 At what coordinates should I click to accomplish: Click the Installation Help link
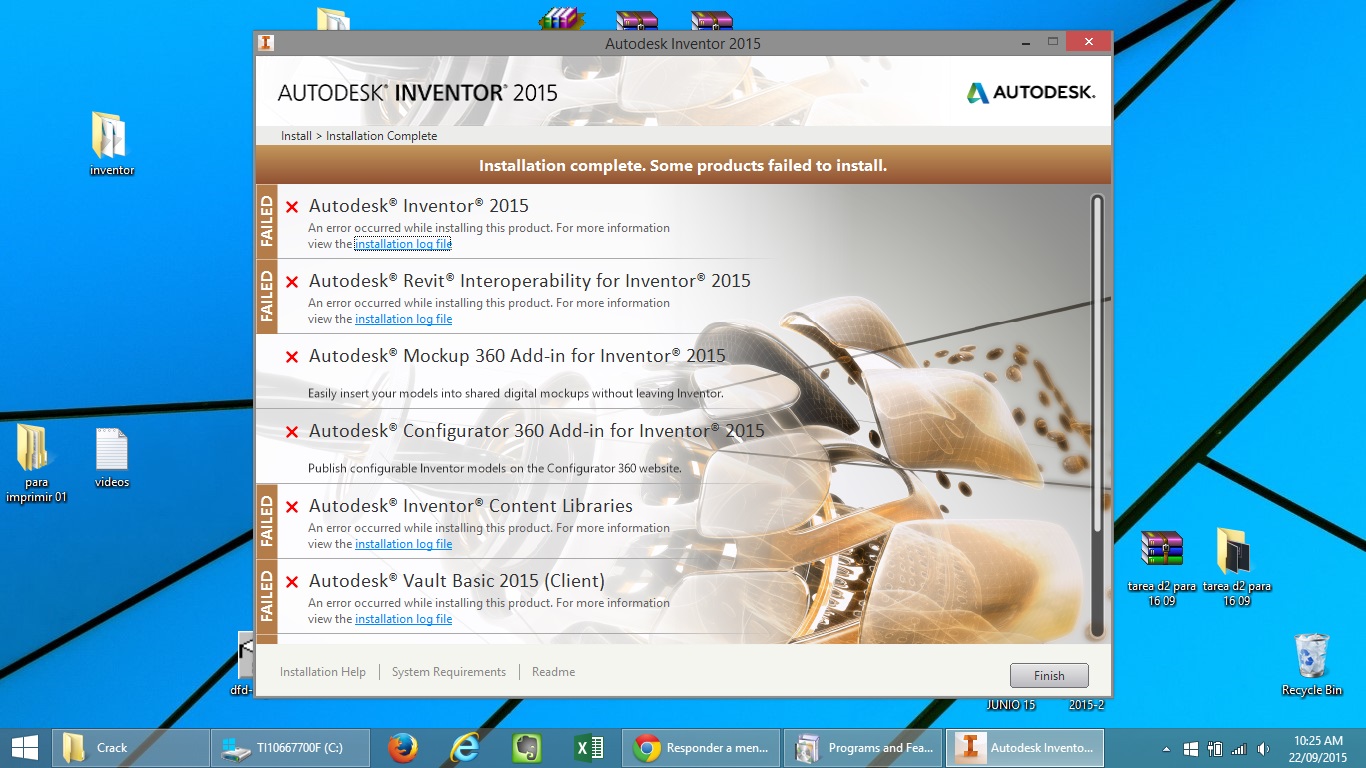(x=322, y=671)
